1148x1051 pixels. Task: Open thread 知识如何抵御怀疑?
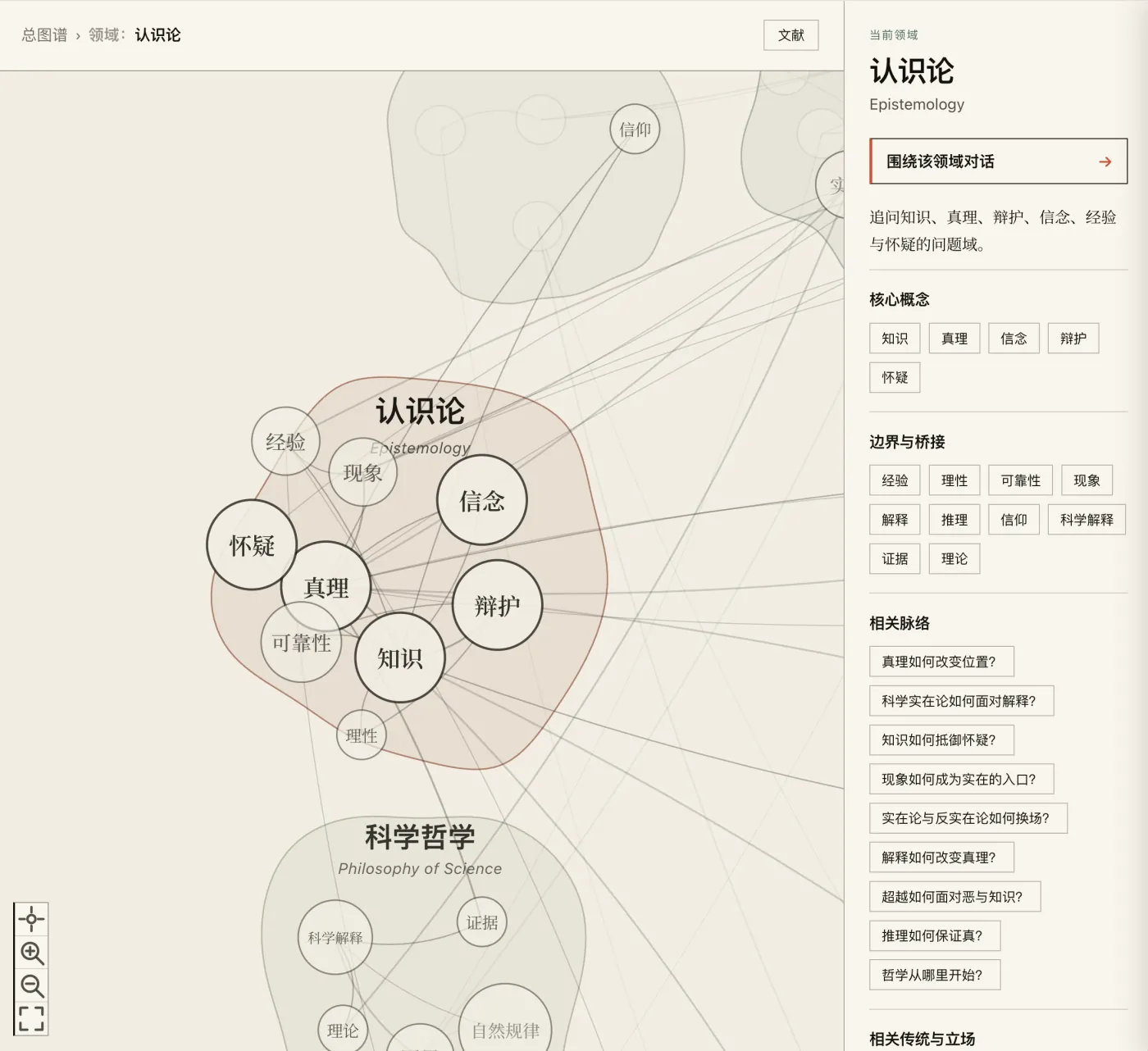click(942, 739)
